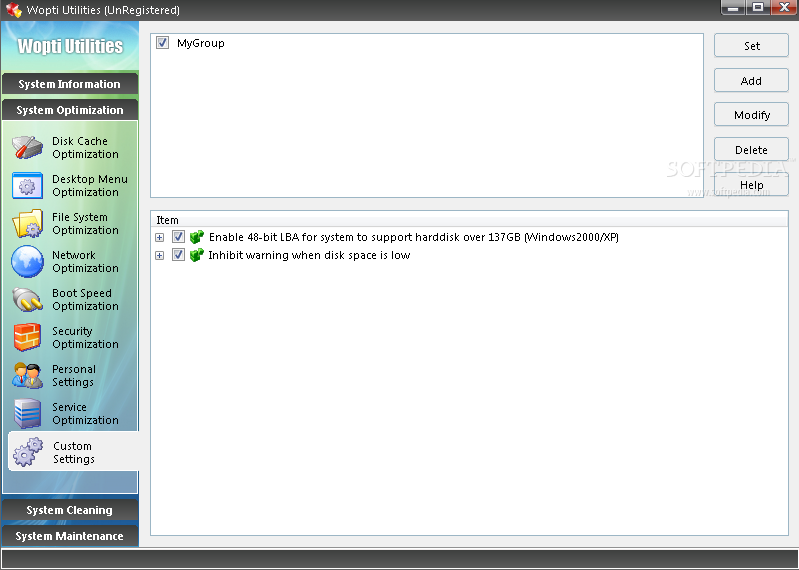
Task: Select the Disk Cache Optimization label
Action: 85,148
